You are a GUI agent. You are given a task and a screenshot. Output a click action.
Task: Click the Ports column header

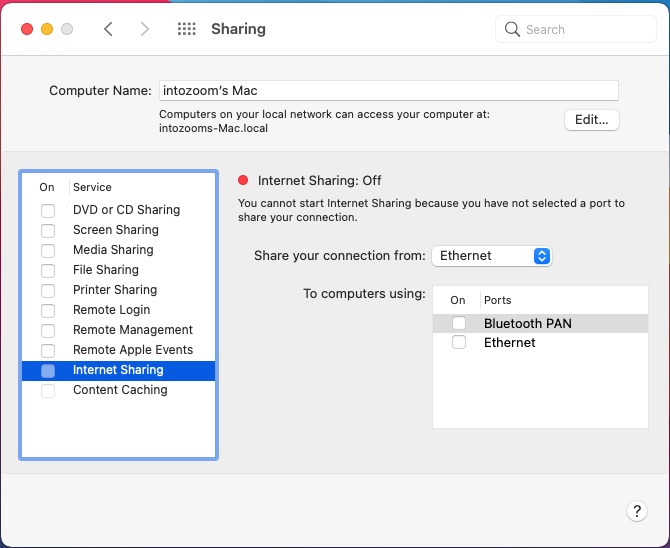tap(497, 300)
